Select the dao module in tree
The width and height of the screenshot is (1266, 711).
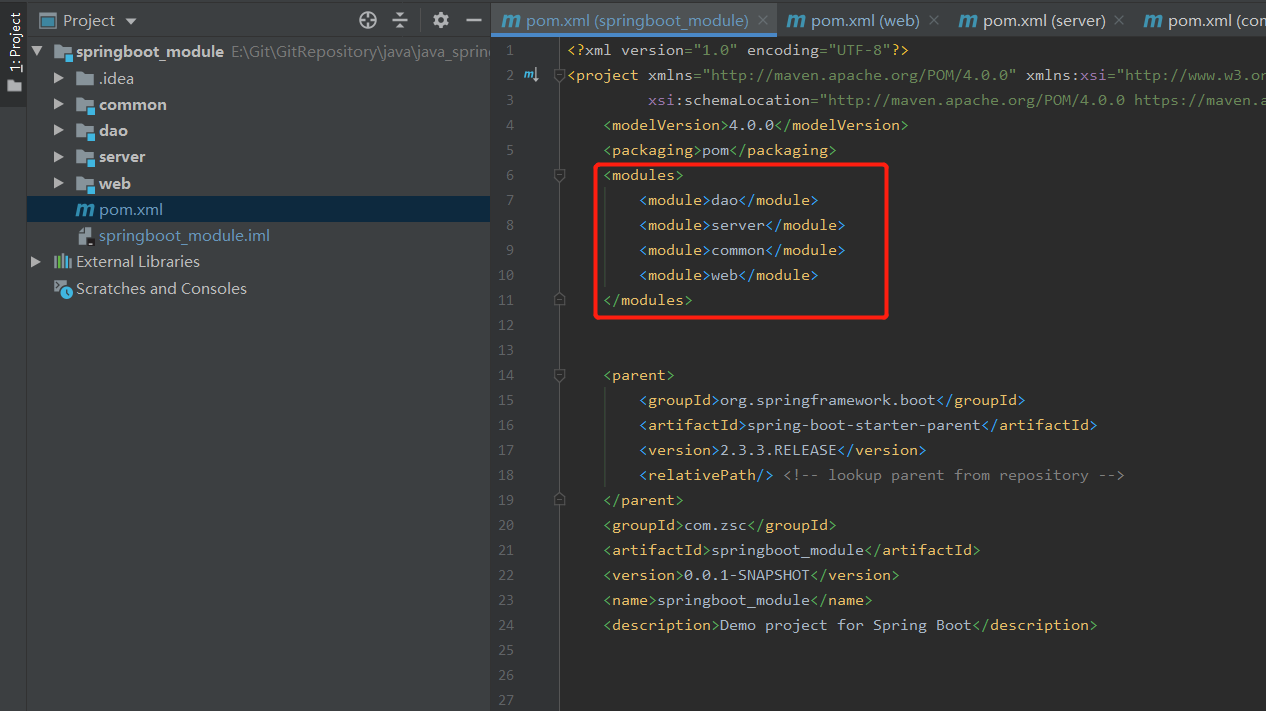click(x=113, y=131)
